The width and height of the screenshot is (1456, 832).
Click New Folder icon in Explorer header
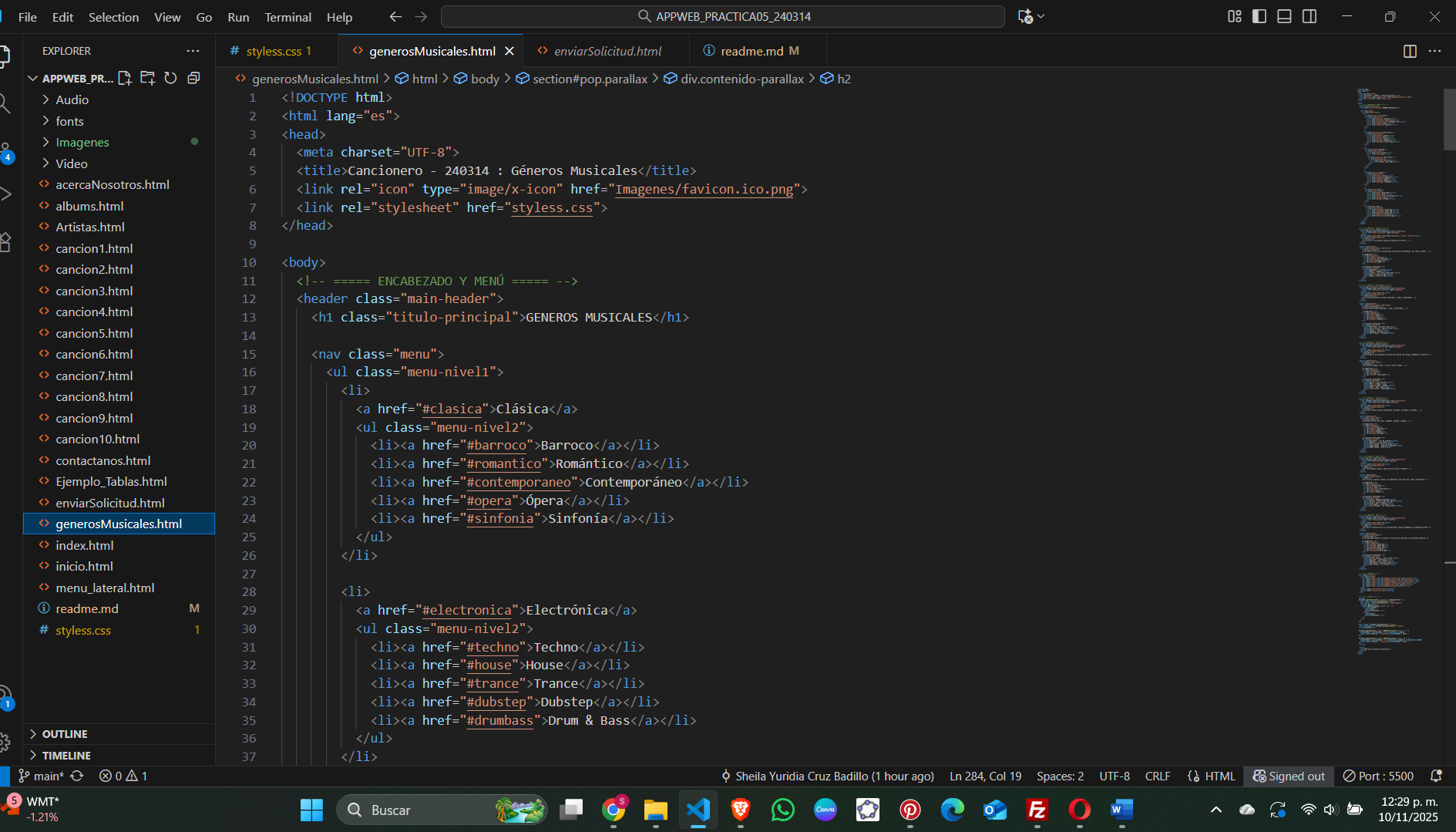[148, 78]
